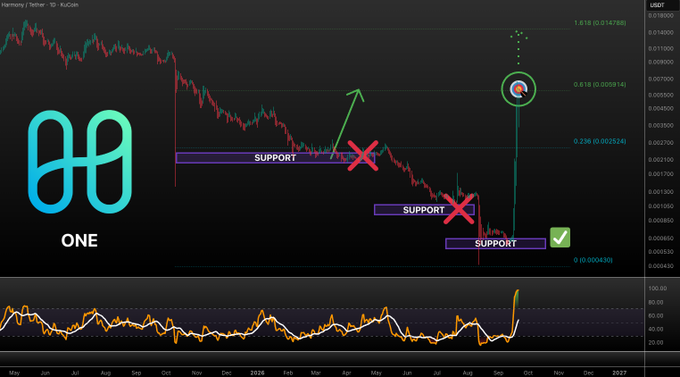Click 0.009000 on the price axis

click(x=661, y=62)
